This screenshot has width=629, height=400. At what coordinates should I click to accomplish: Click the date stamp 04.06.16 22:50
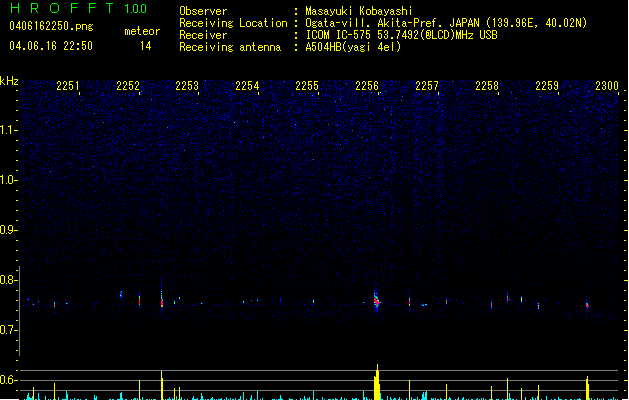(51, 46)
